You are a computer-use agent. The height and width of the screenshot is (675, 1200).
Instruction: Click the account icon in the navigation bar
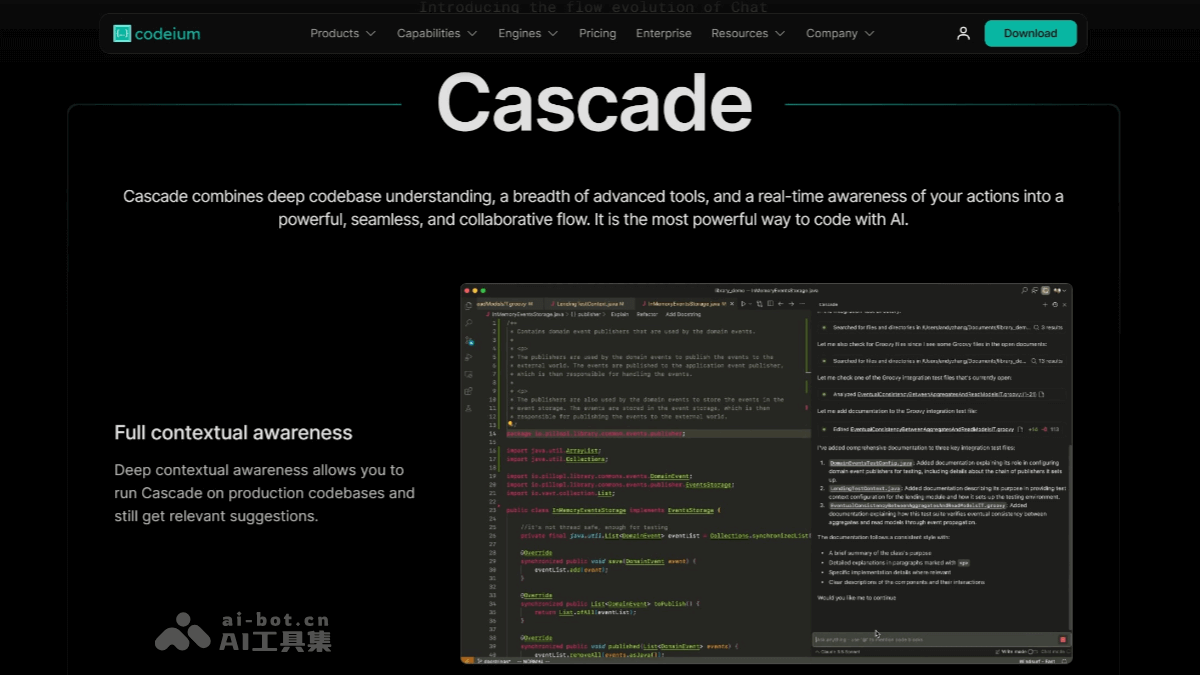tap(963, 33)
